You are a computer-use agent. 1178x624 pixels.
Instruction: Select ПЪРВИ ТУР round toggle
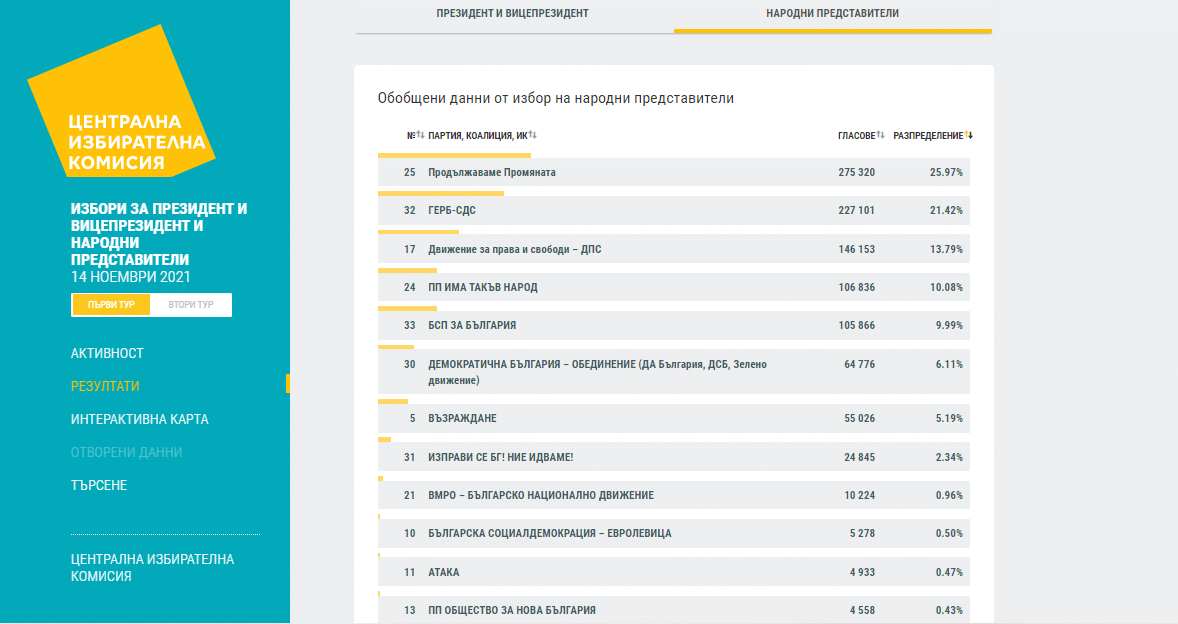click(111, 305)
